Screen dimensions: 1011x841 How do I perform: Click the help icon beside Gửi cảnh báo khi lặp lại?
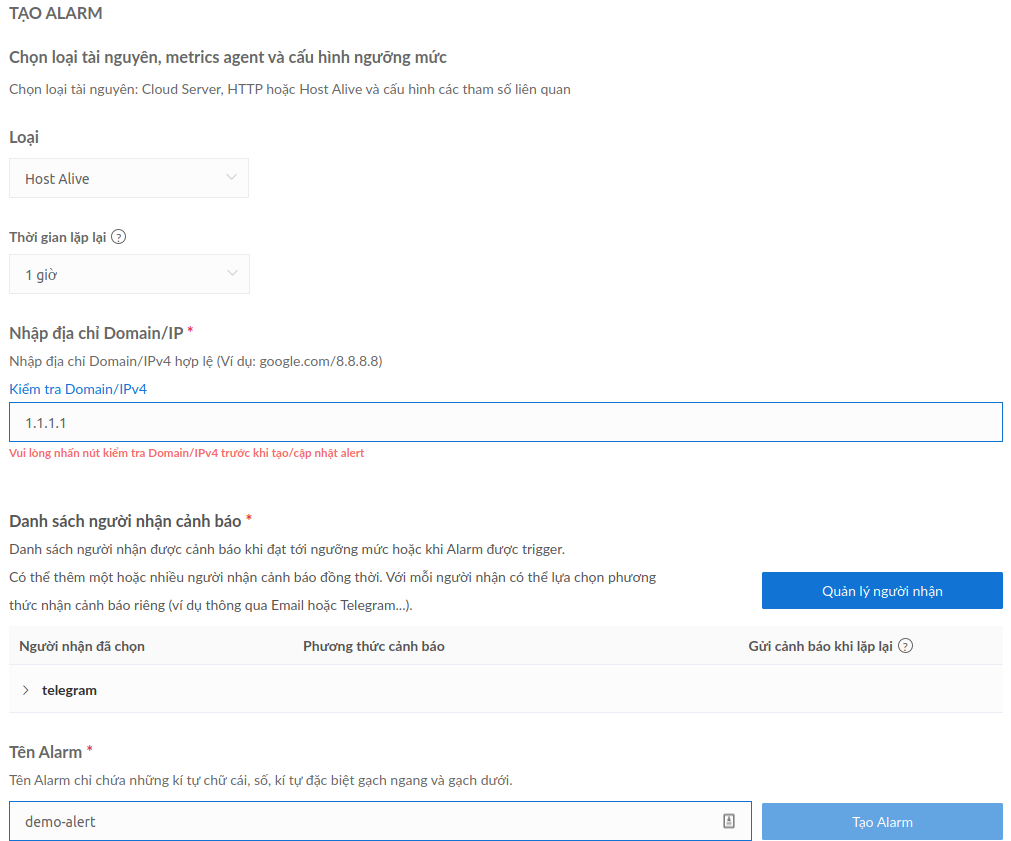[905, 646]
